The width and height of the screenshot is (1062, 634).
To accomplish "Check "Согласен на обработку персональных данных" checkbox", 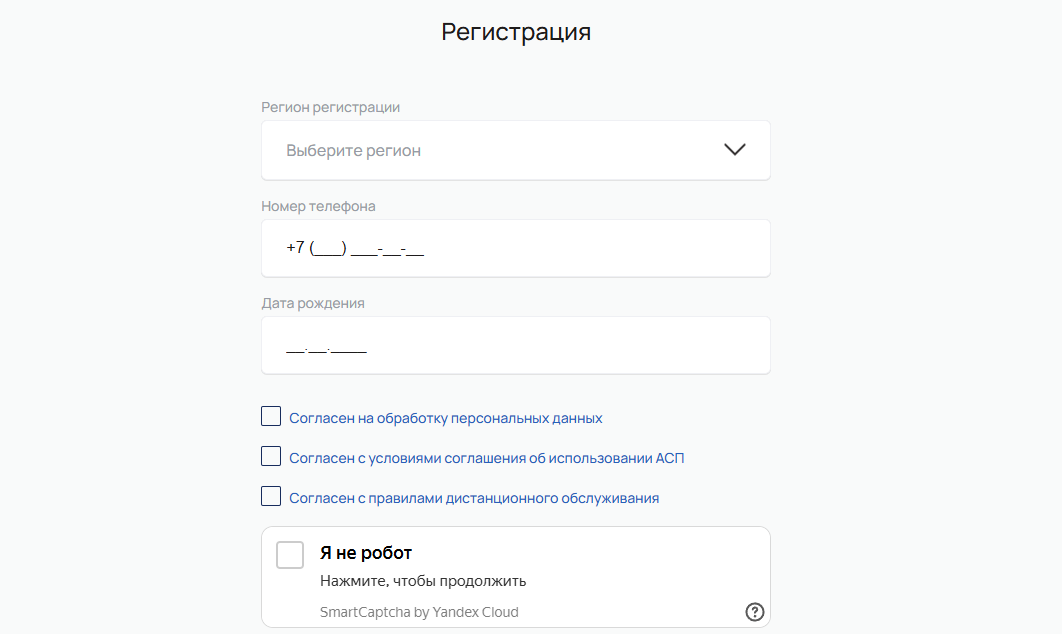I will pos(271,417).
